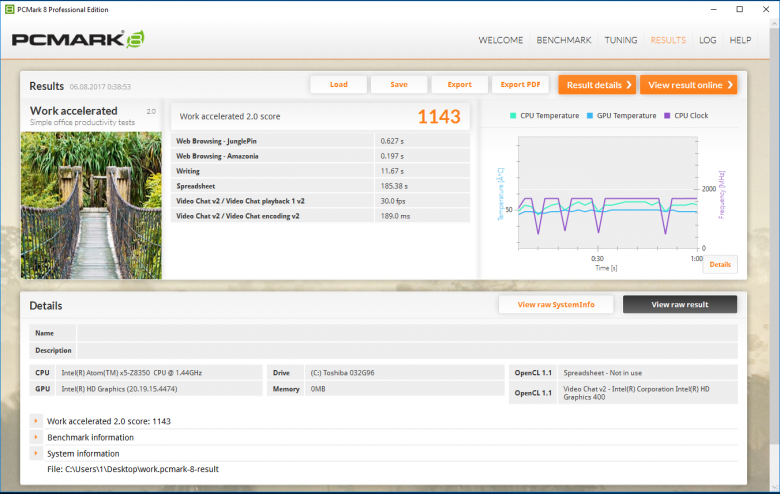Click the PCMark 8 logo
The image size is (780, 494).
(78, 39)
